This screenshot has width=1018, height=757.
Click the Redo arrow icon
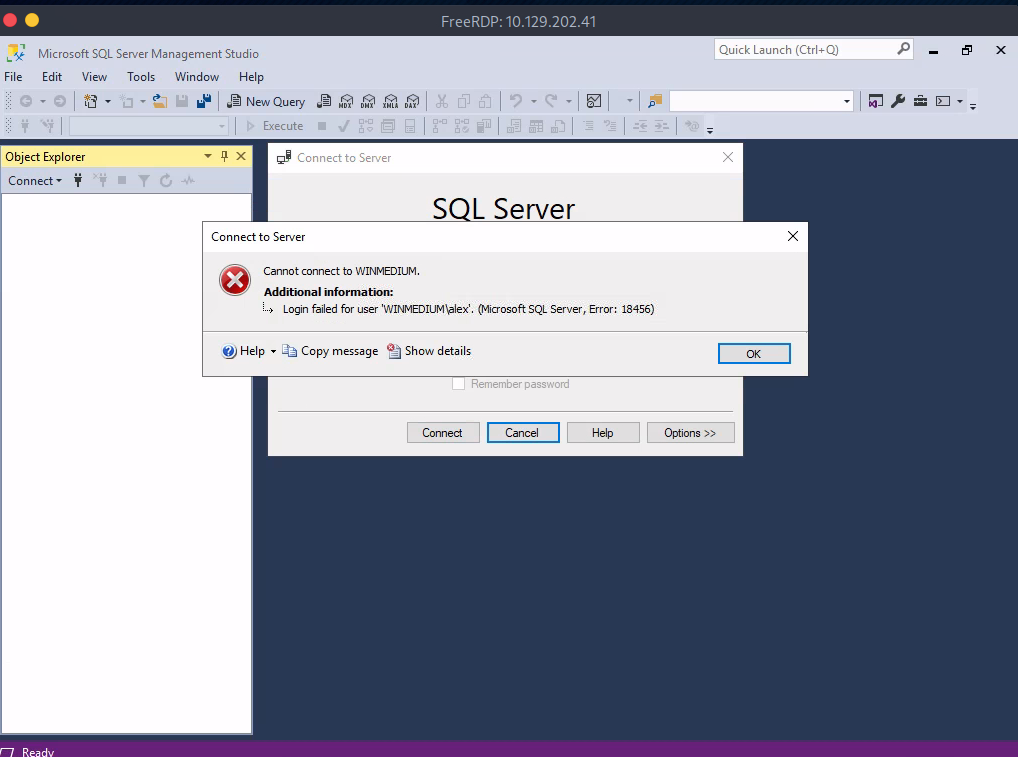coord(551,101)
